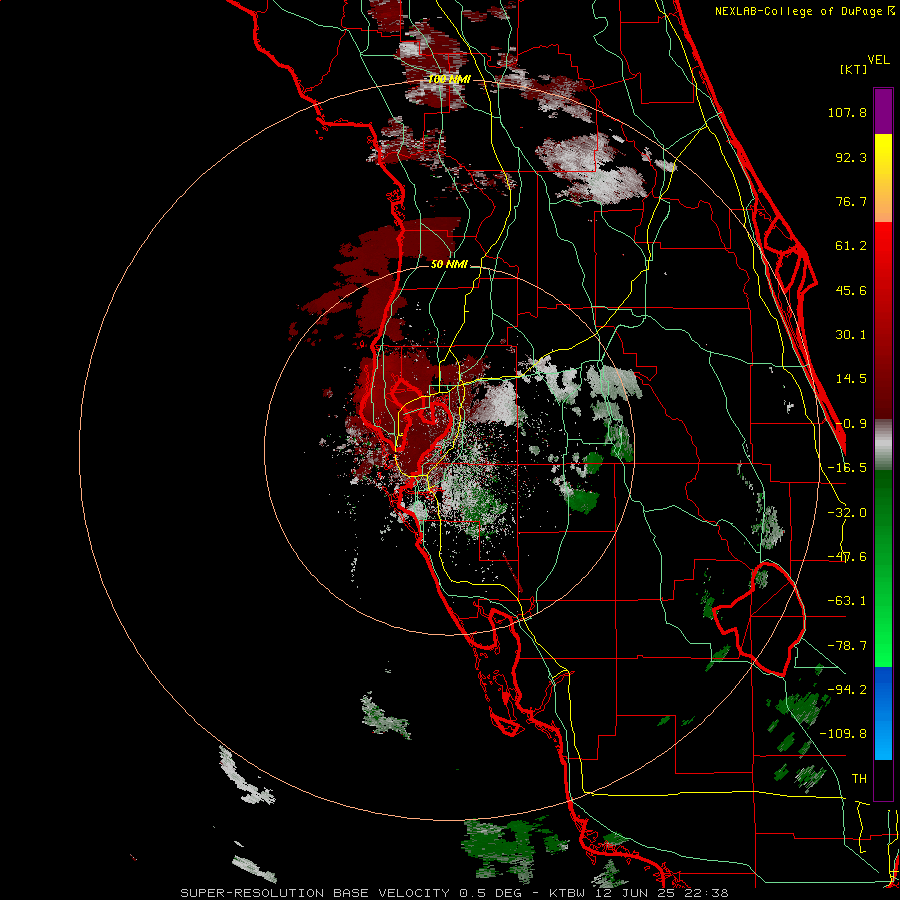Click the 45.6 velocity scale value

(851, 290)
